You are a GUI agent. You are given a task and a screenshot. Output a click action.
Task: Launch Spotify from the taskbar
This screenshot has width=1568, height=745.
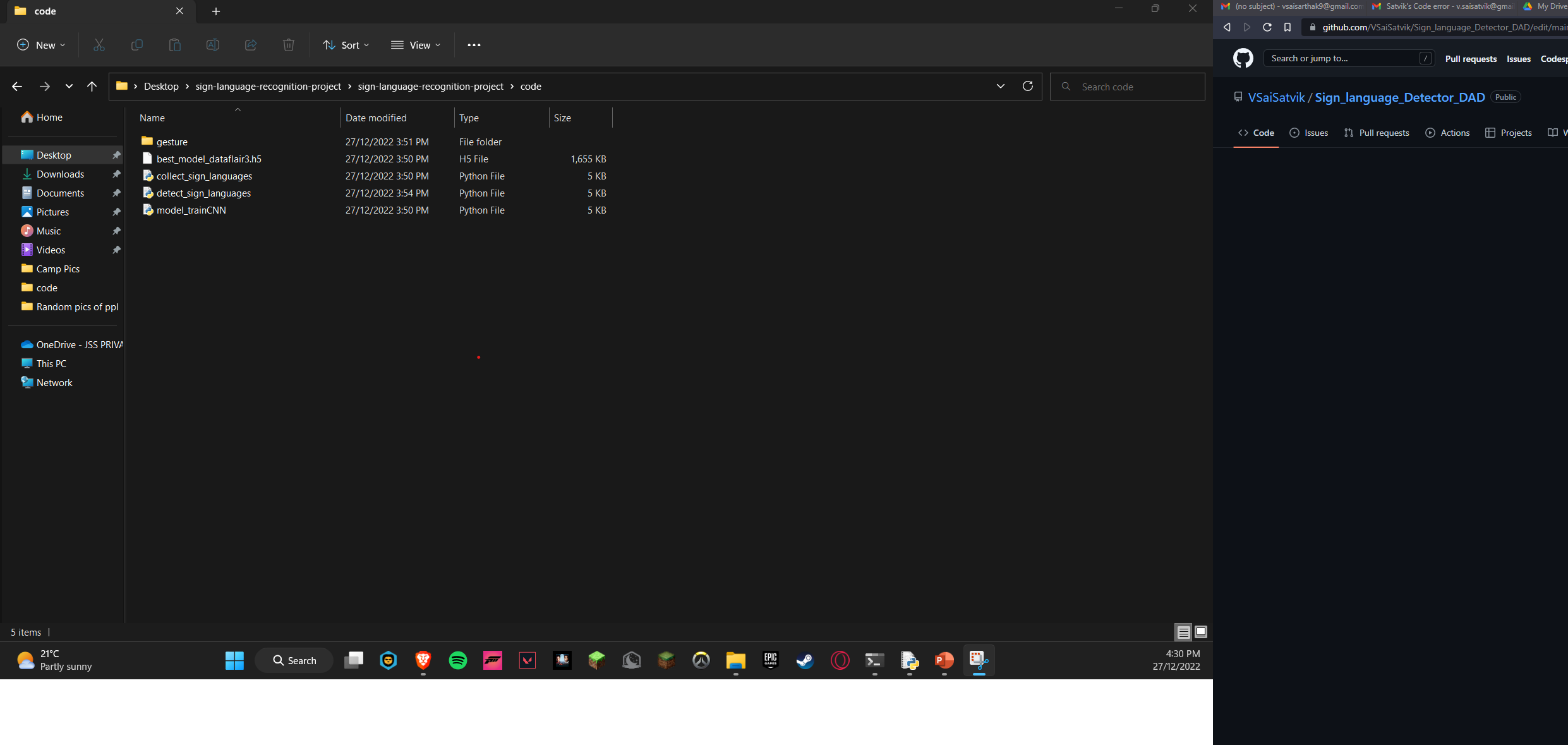457,660
